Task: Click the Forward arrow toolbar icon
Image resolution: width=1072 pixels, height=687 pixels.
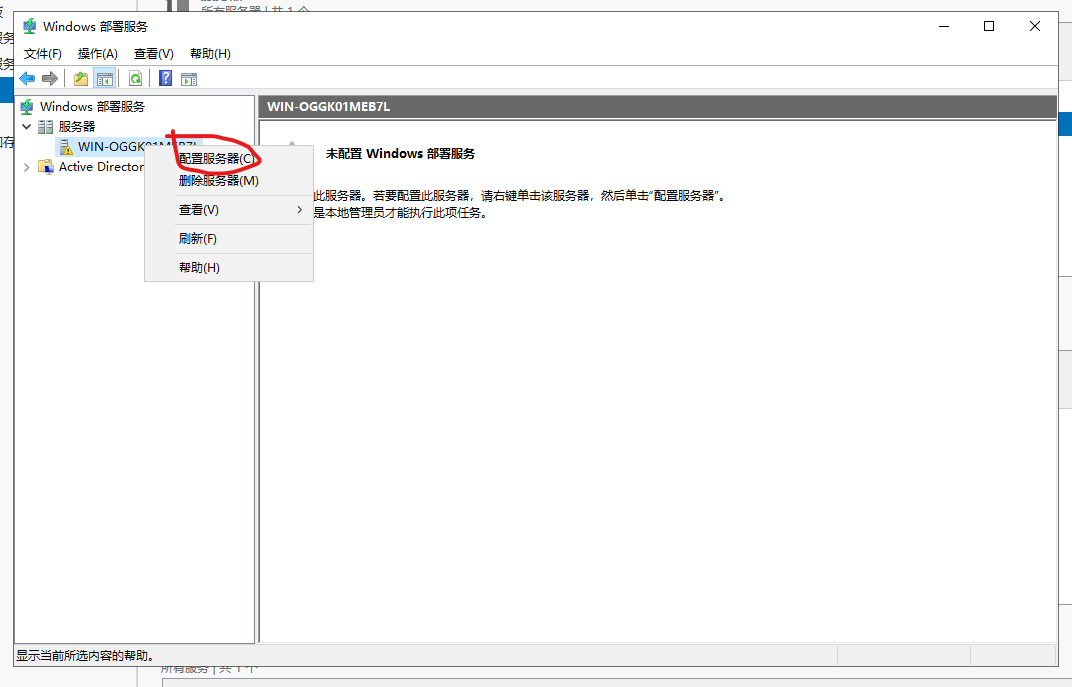Action: tap(49, 79)
